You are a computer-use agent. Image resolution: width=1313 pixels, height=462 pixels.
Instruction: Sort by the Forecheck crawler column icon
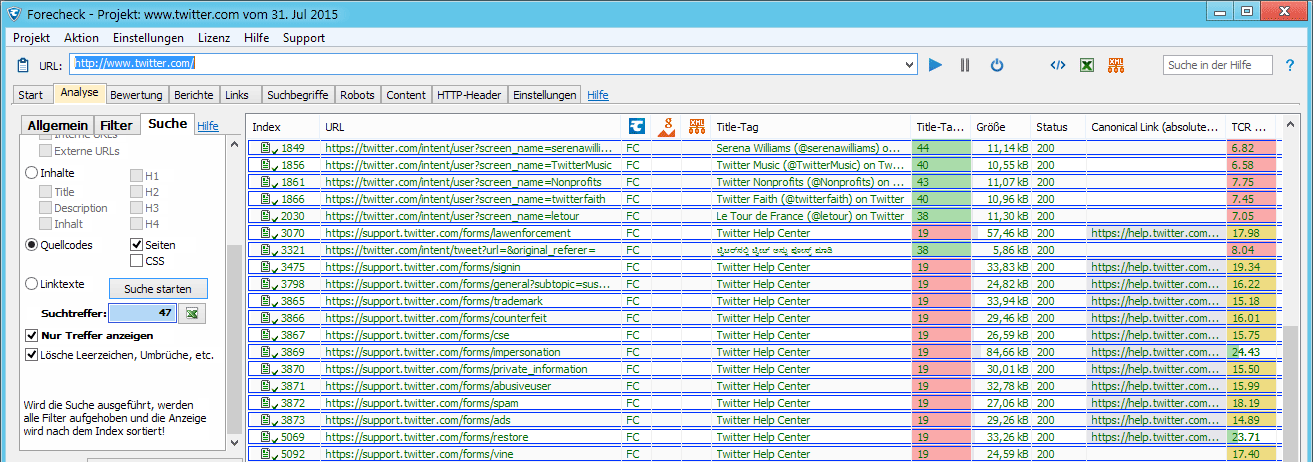click(636, 126)
